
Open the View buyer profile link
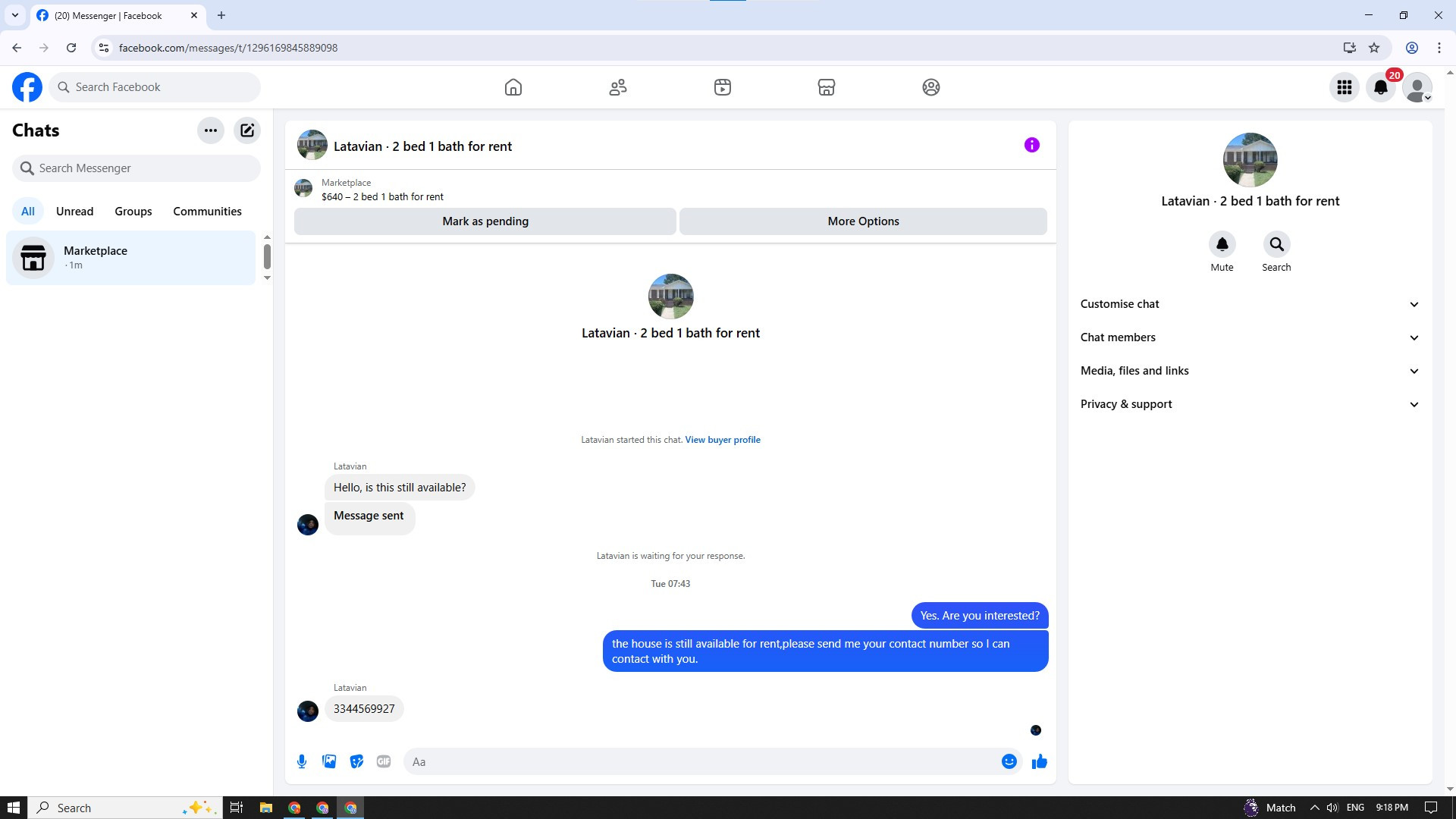(x=722, y=440)
